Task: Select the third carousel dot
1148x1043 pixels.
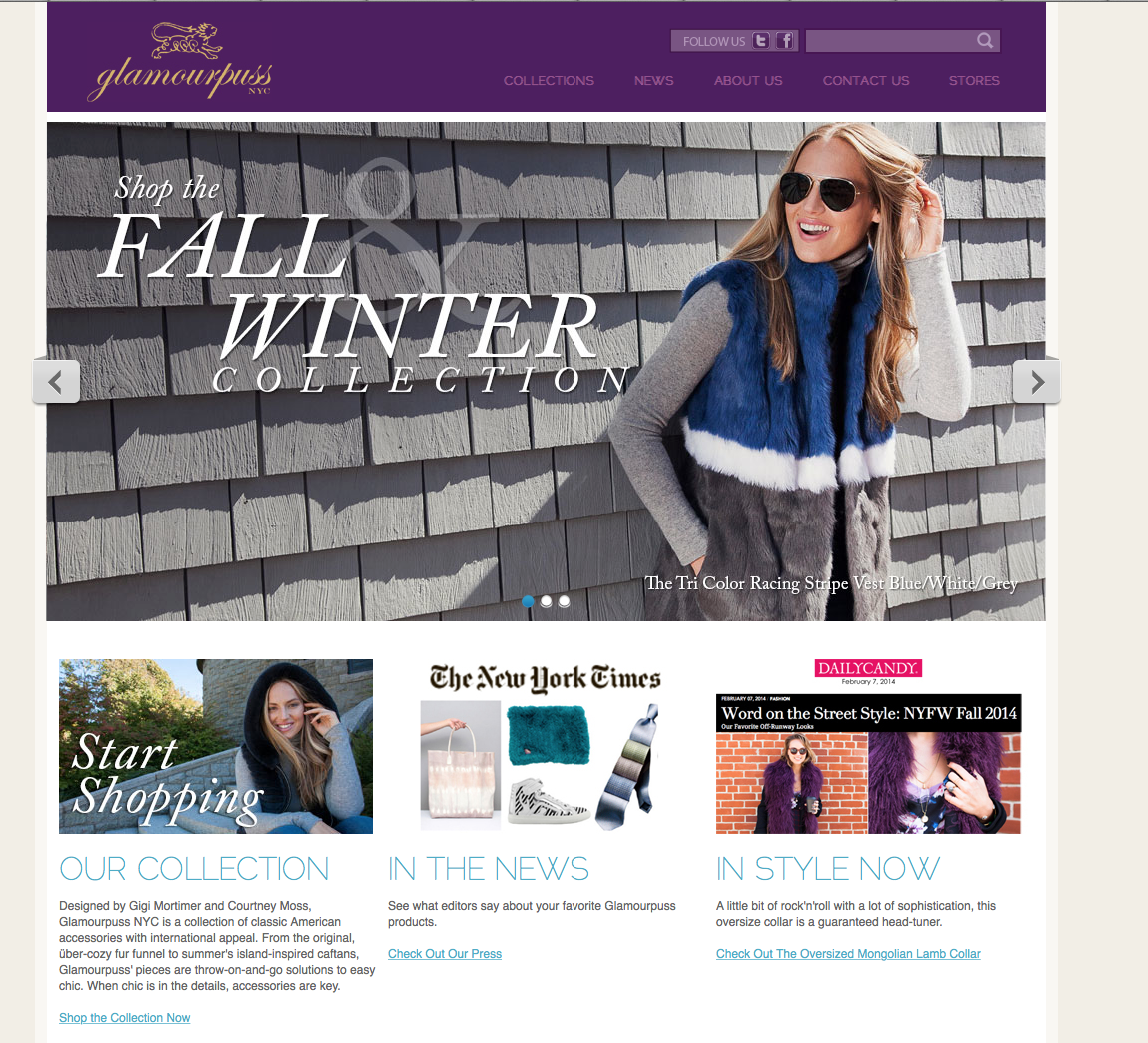Action: (564, 601)
